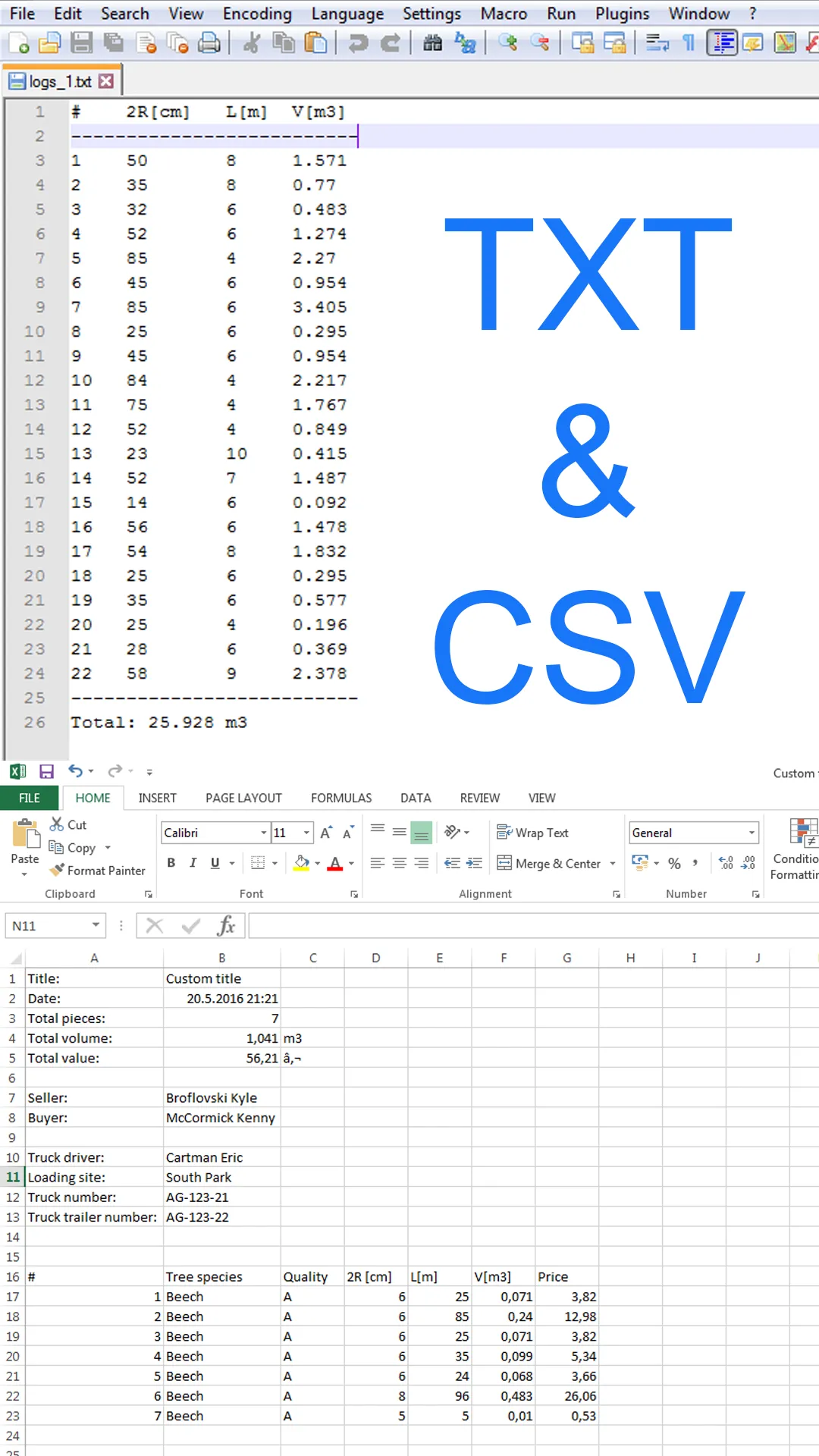Close the logs_1.txt tab
The width and height of the screenshot is (819, 1456).
[106, 81]
